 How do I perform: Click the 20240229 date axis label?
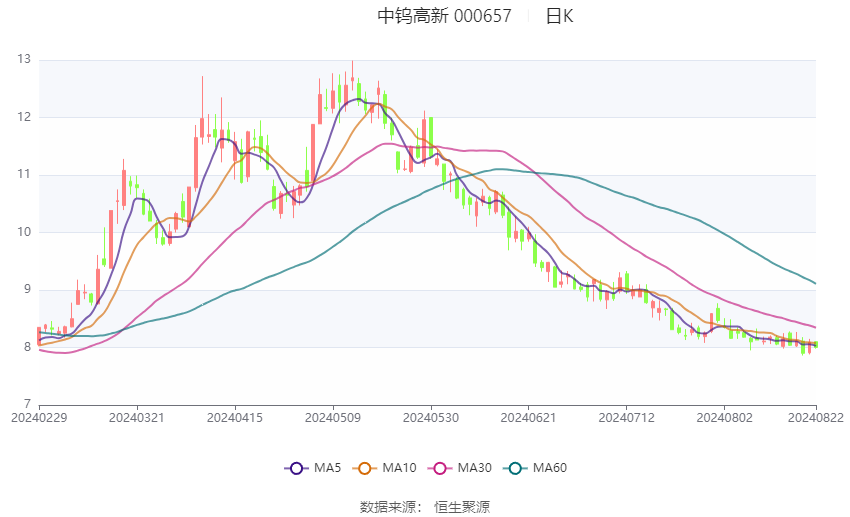[39, 418]
